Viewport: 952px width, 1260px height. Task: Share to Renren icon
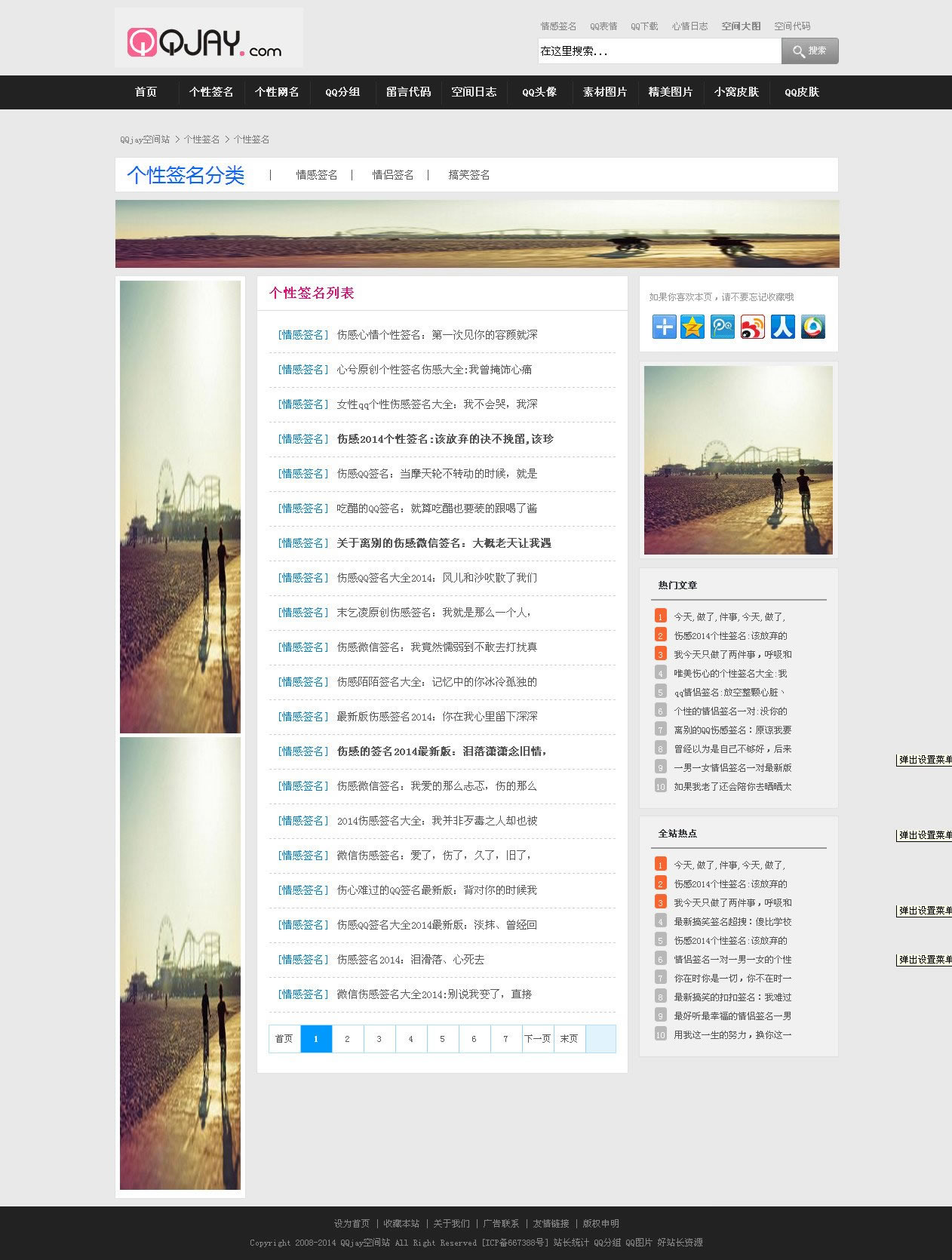783,327
